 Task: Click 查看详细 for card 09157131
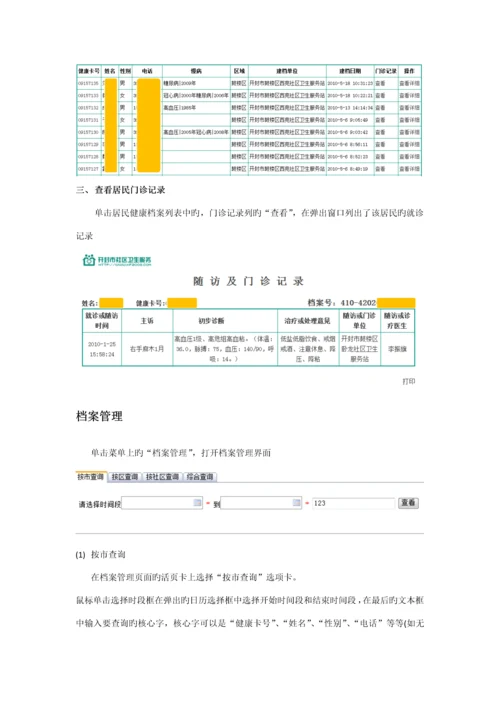[409, 120]
